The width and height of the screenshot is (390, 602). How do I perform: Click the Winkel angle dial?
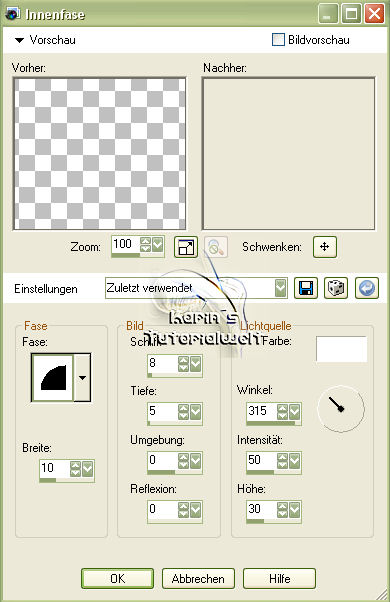tap(340, 408)
